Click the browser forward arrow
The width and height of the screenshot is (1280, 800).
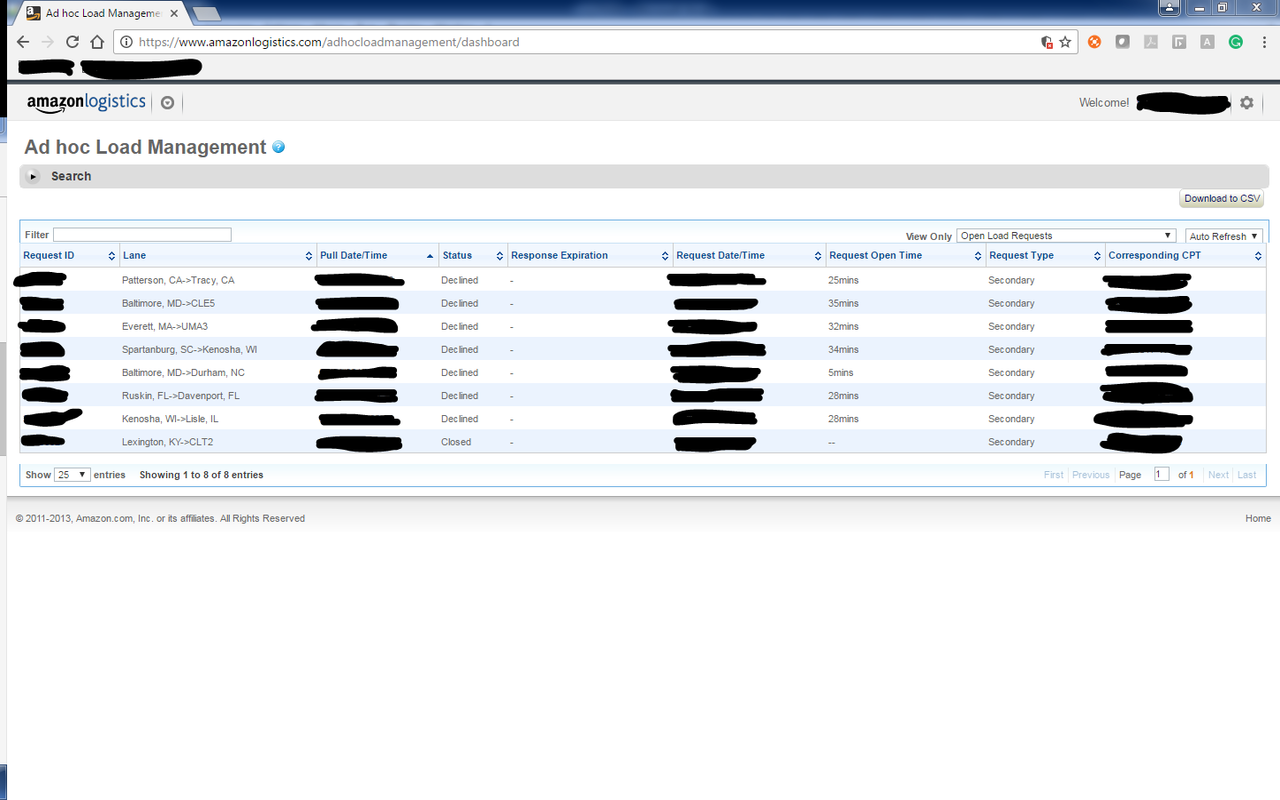pos(48,42)
